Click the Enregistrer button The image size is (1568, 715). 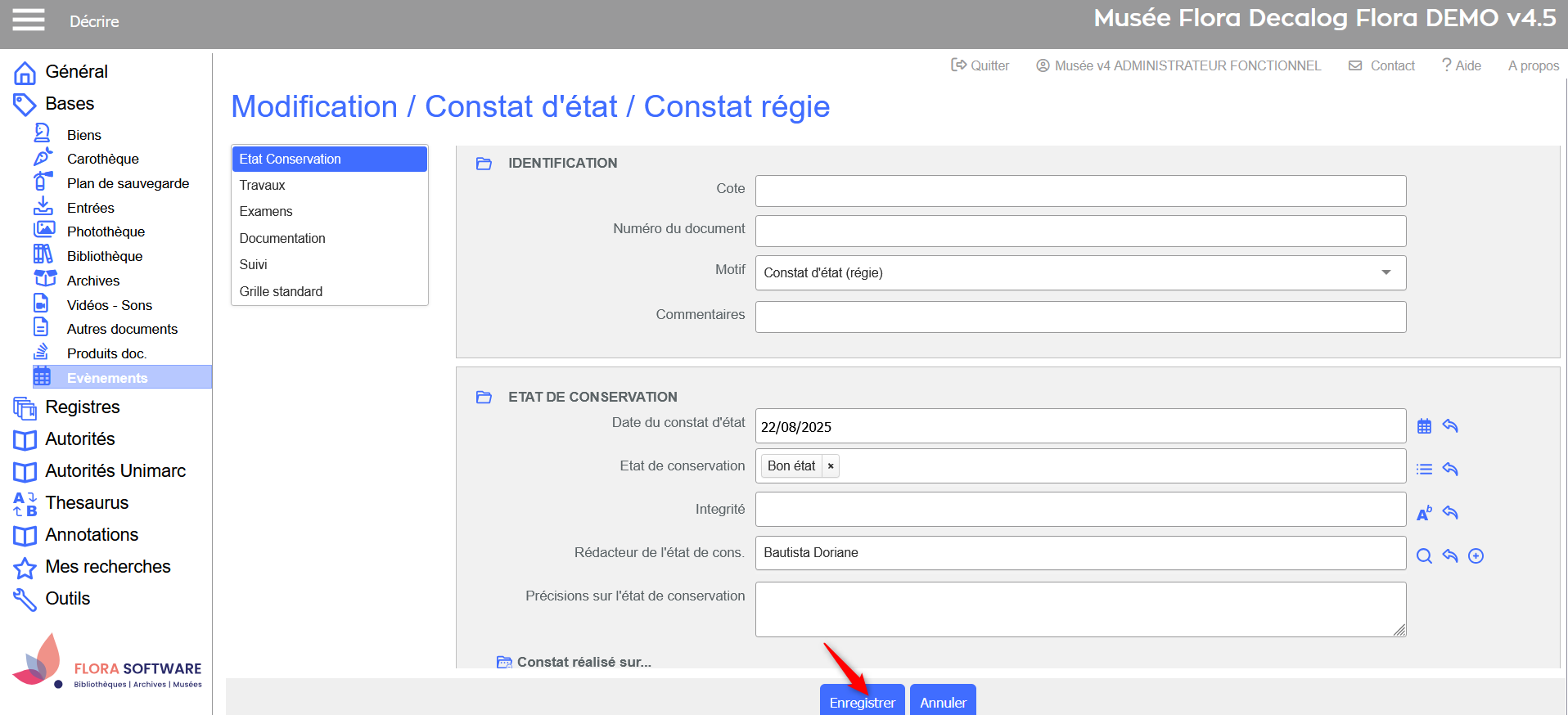tap(862, 702)
